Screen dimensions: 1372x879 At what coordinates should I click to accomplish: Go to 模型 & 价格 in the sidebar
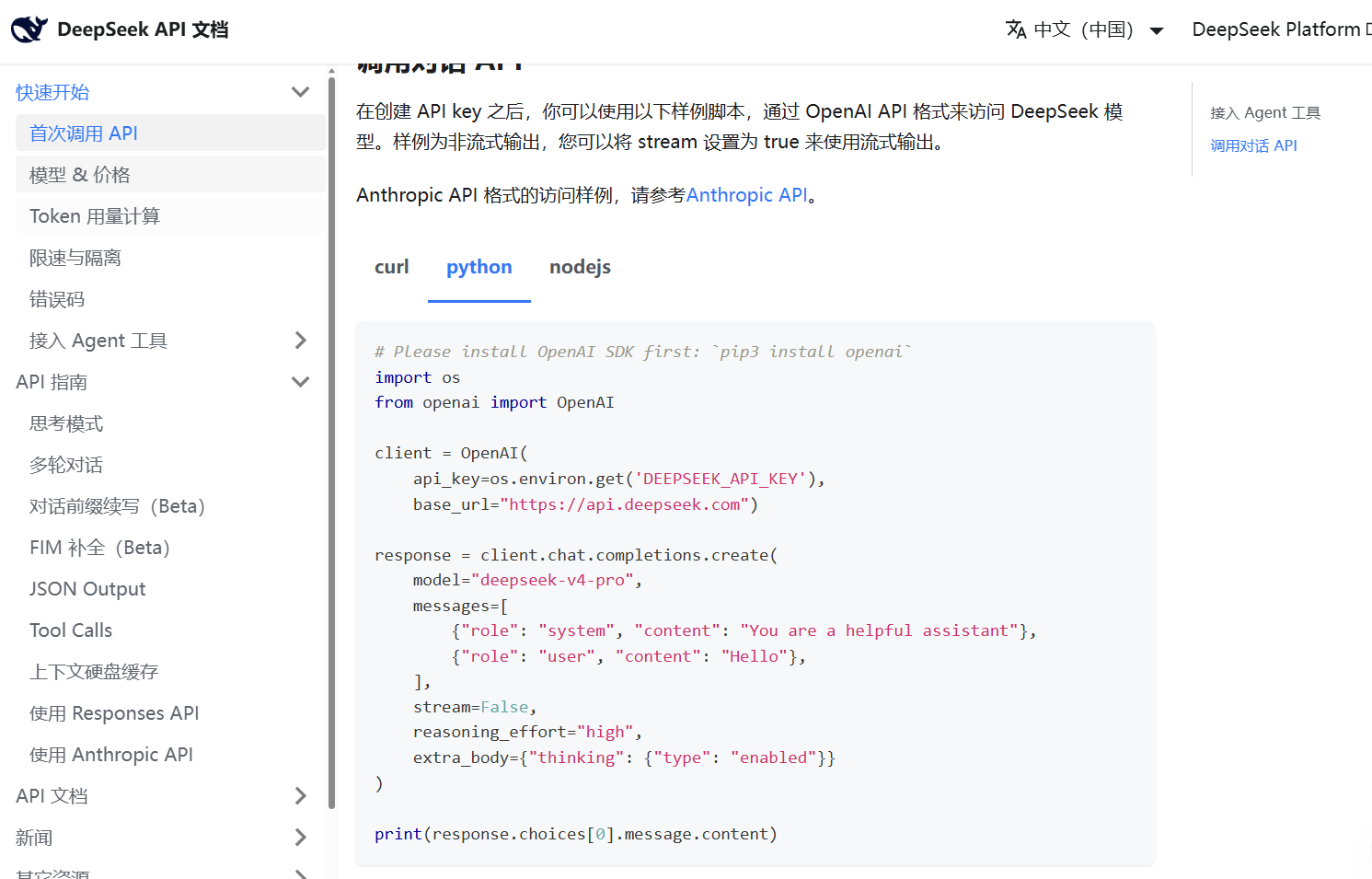point(170,175)
